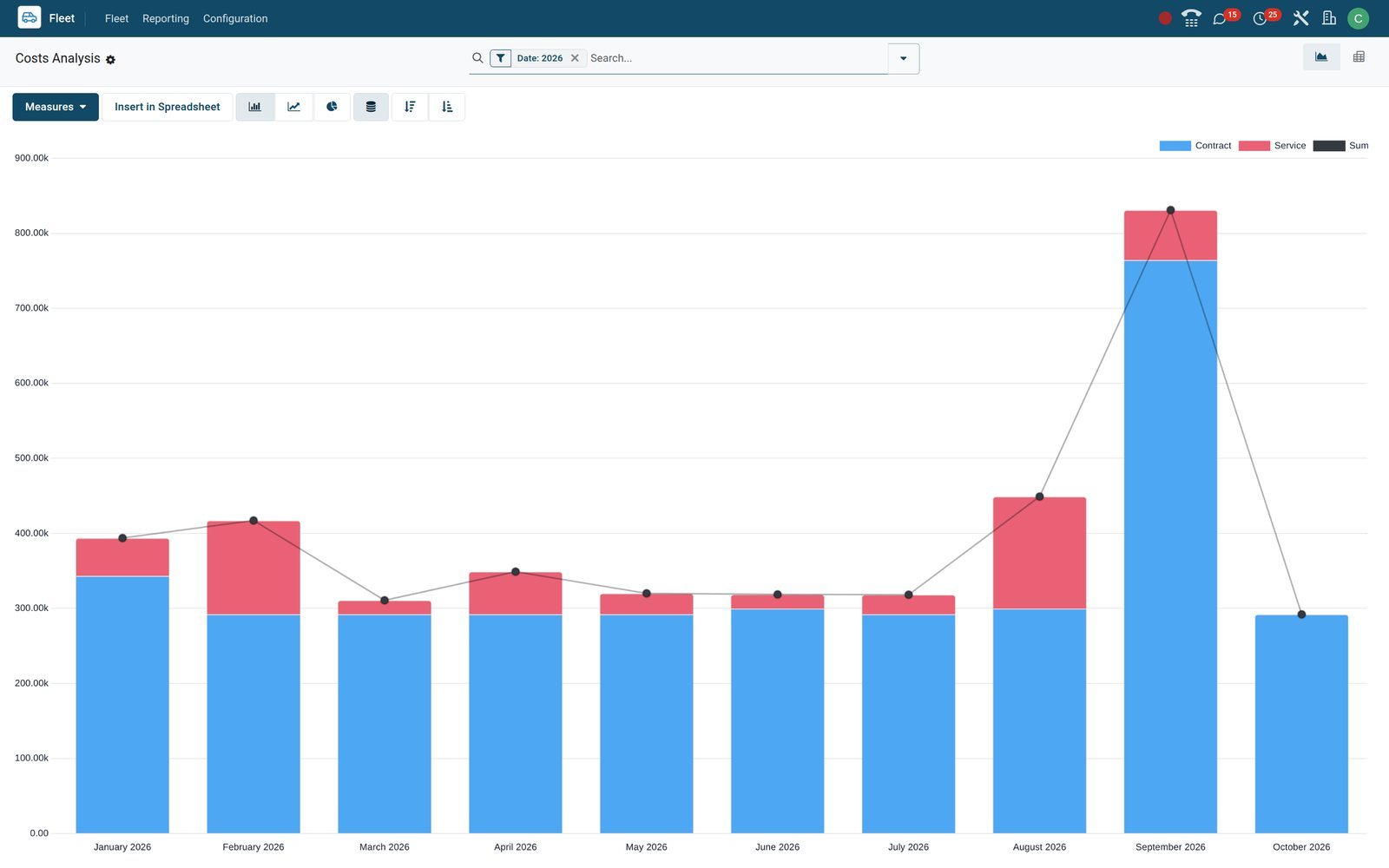The width and height of the screenshot is (1389, 868).
Task: Open the messages icon with 15 badge
Action: 1220,18
